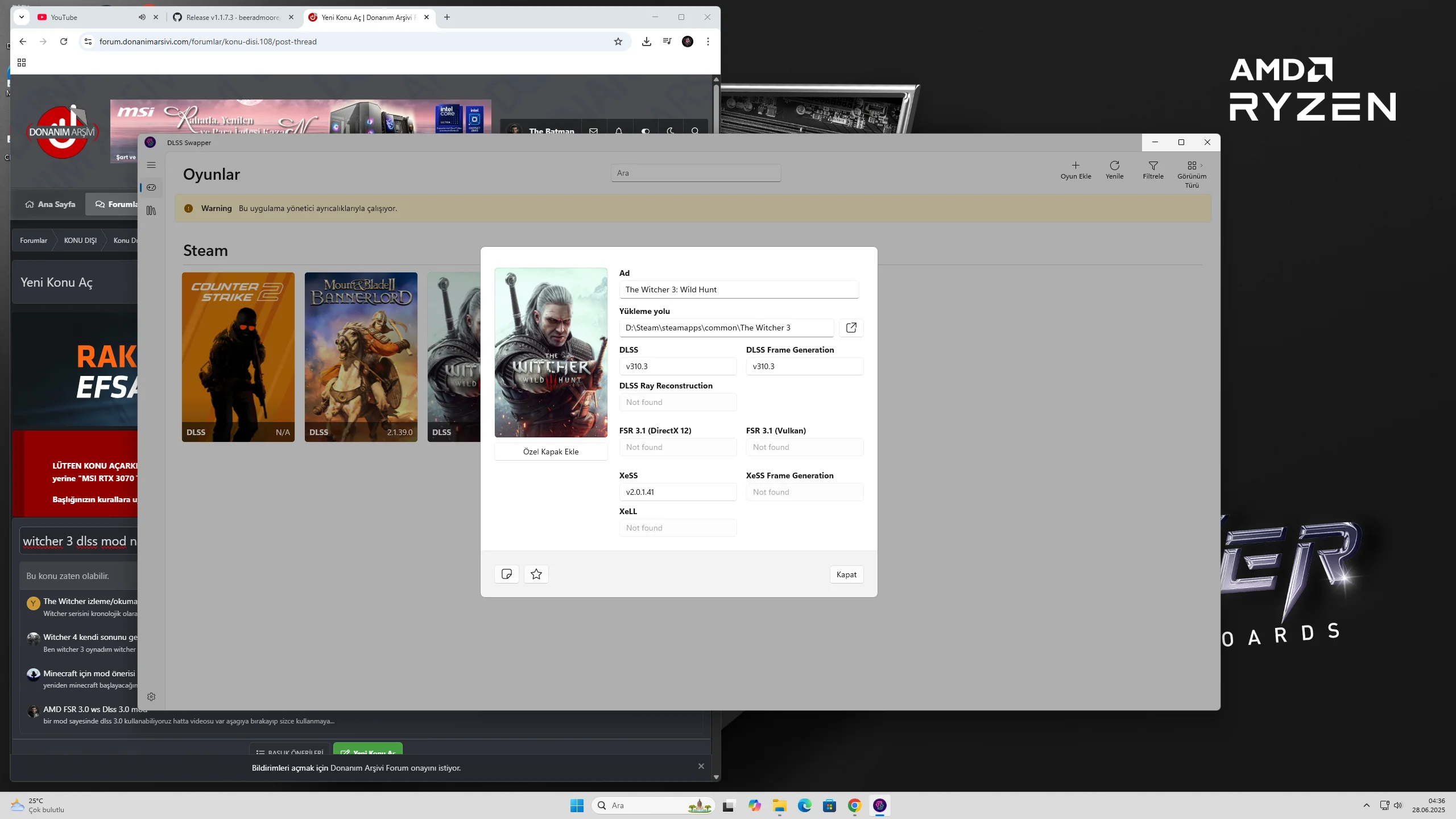The width and height of the screenshot is (1456, 819).
Task: Open the XeSS v2.0.1.41 version field
Action: pos(677,492)
